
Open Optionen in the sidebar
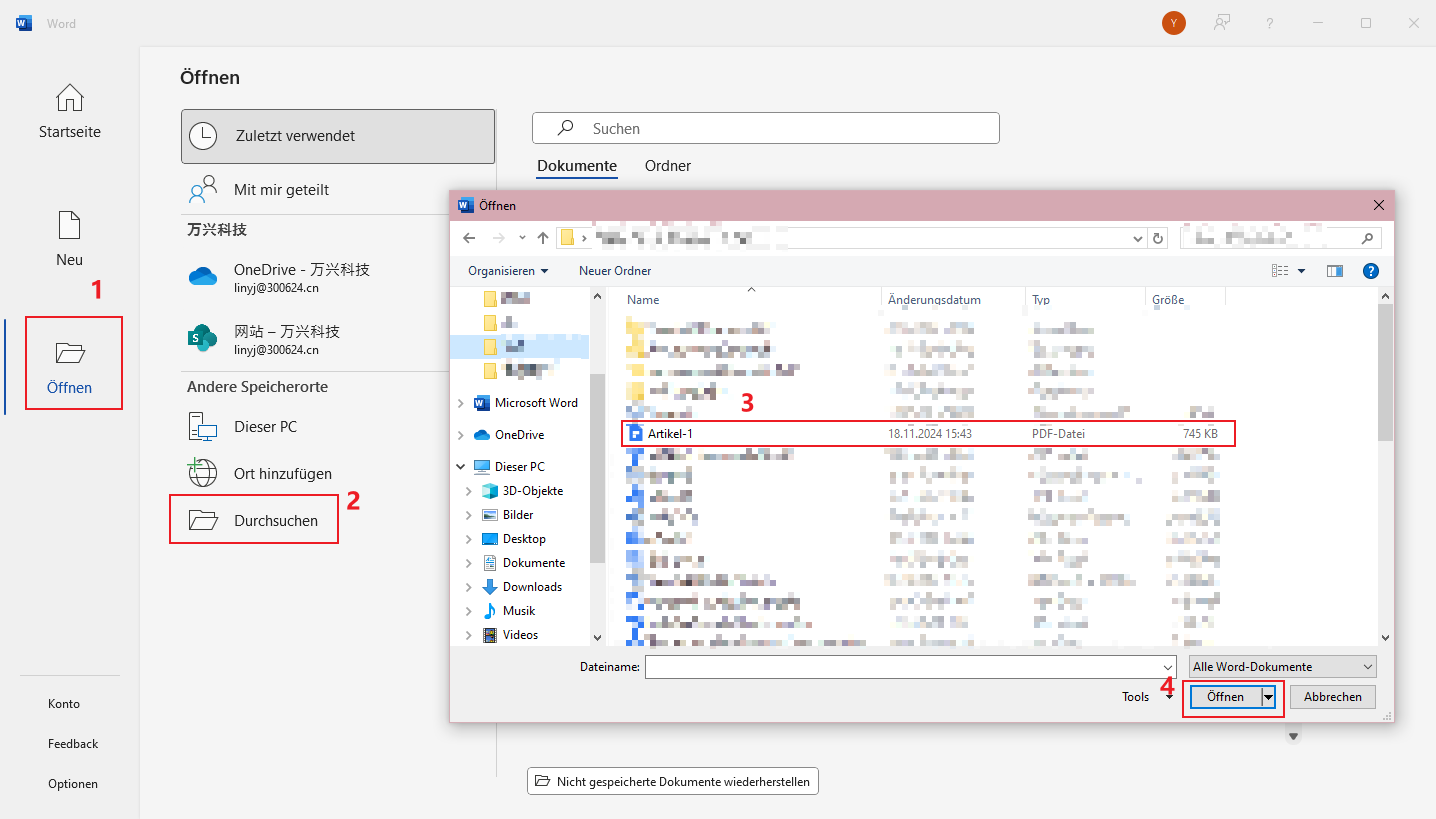(x=73, y=784)
